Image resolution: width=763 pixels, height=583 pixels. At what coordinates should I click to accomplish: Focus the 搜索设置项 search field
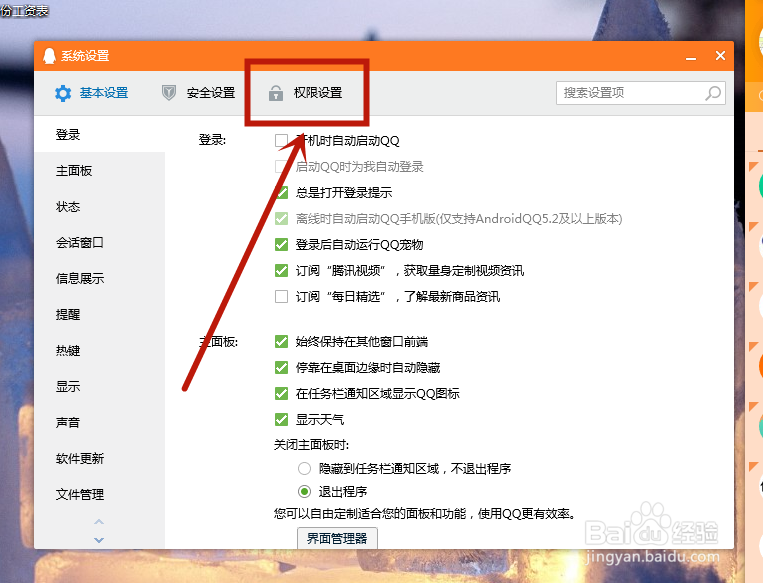640,93
